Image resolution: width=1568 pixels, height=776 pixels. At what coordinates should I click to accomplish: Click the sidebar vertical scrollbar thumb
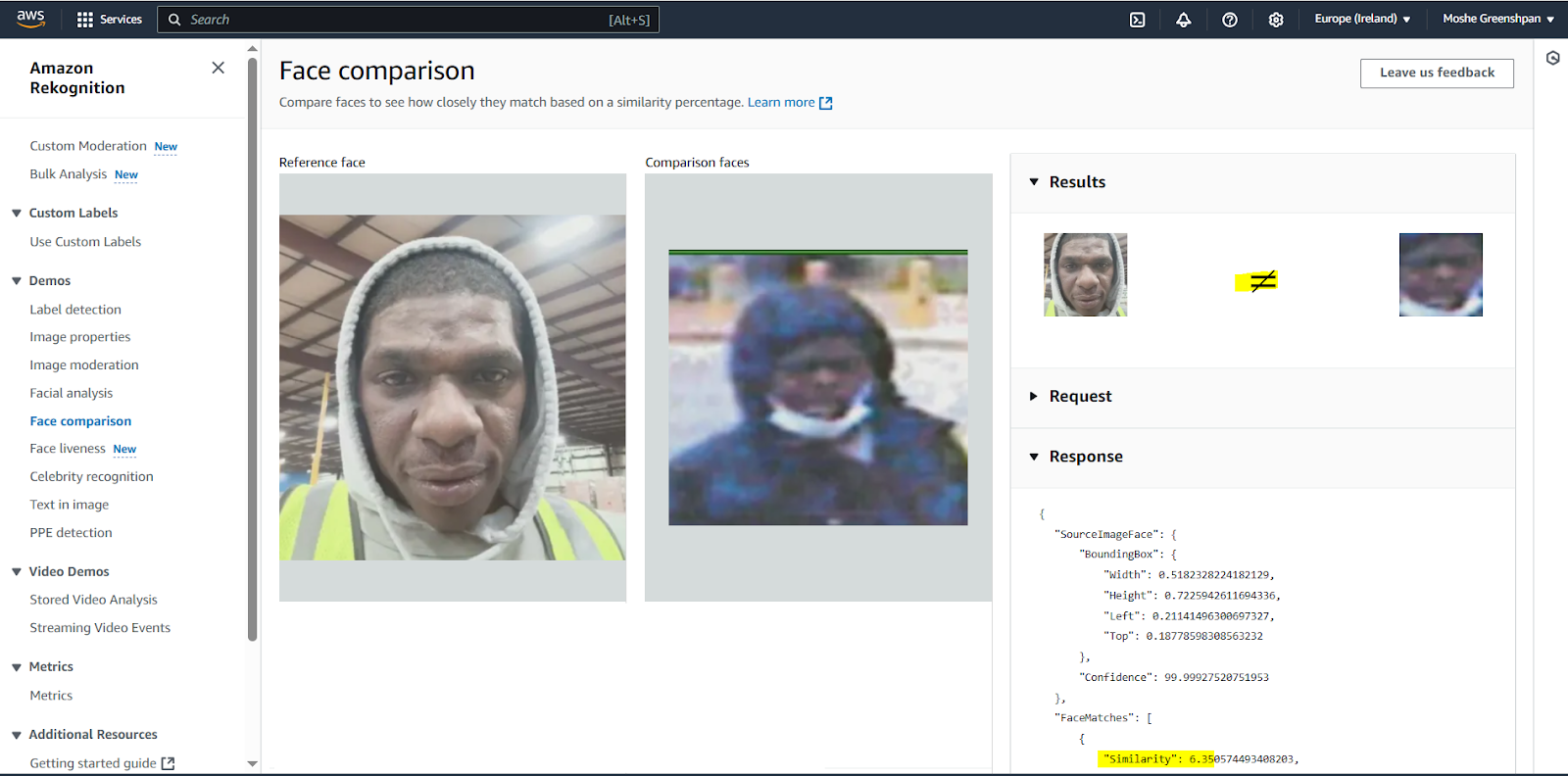(x=253, y=349)
